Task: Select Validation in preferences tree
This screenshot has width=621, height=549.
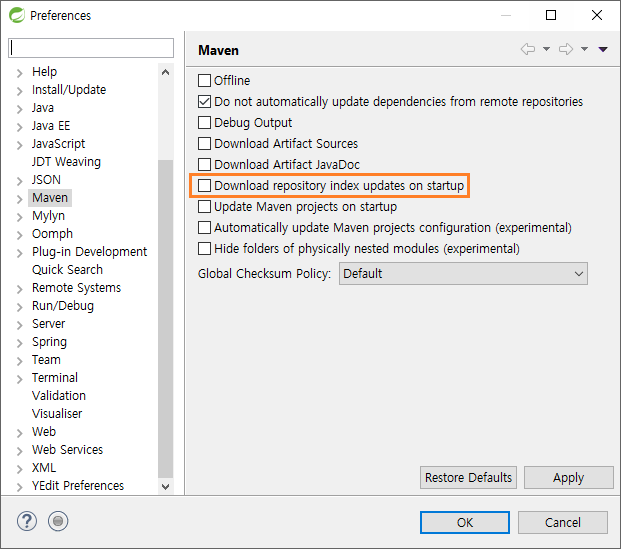Action: pyautogui.click(x=59, y=396)
